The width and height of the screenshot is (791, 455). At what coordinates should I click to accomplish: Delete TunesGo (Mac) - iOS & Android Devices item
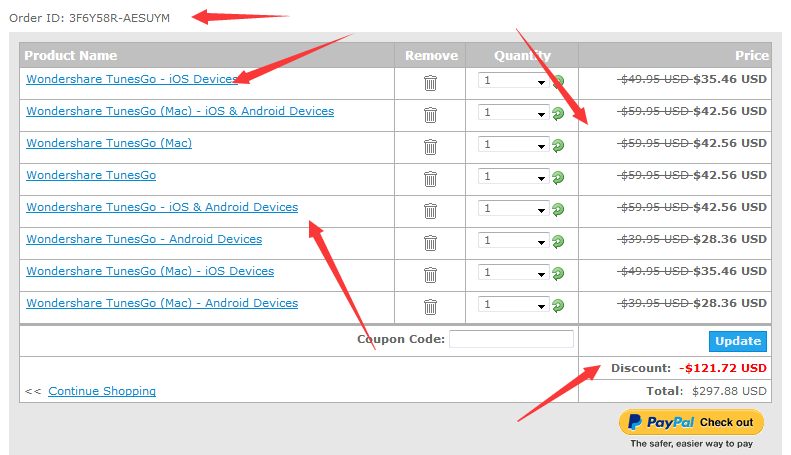430,115
